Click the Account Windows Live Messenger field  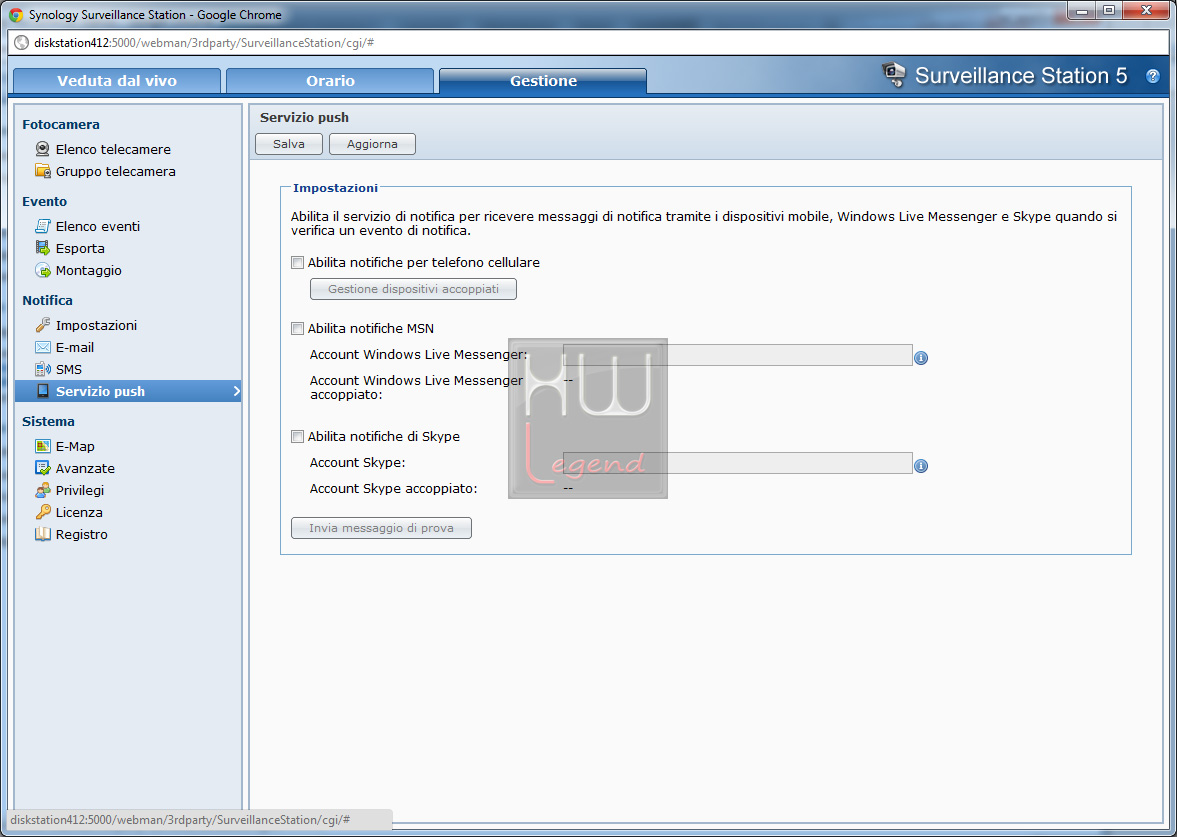[x=737, y=355]
